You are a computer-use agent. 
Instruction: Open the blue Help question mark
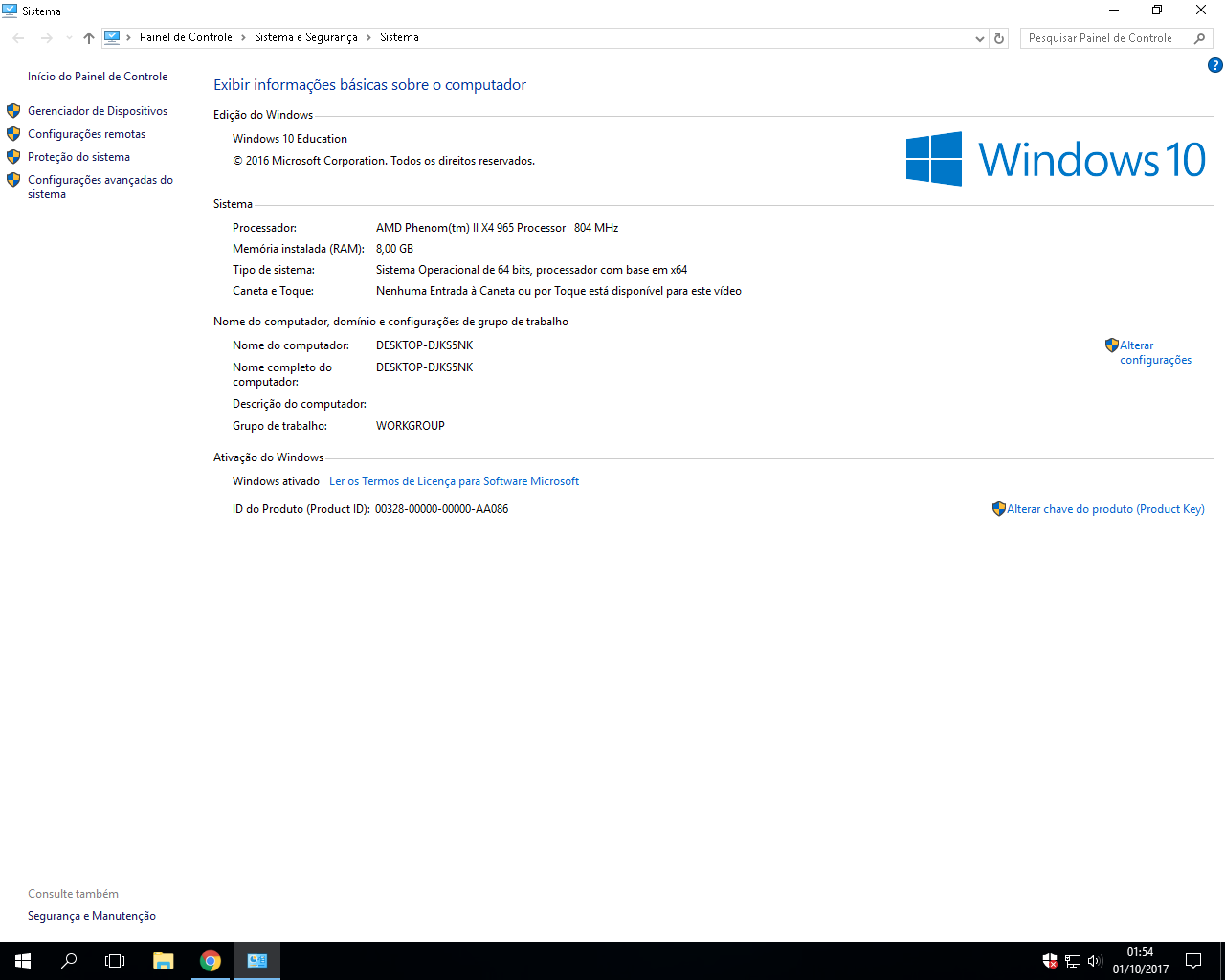click(x=1214, y=65)
